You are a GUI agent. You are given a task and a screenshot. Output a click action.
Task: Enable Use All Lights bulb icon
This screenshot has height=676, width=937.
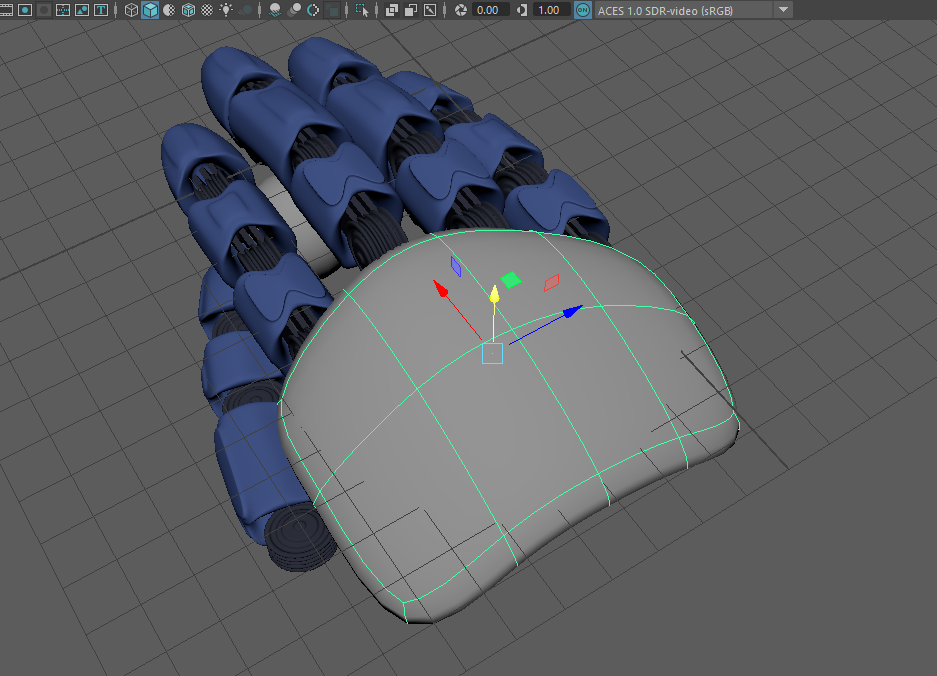tap(226, 10)
